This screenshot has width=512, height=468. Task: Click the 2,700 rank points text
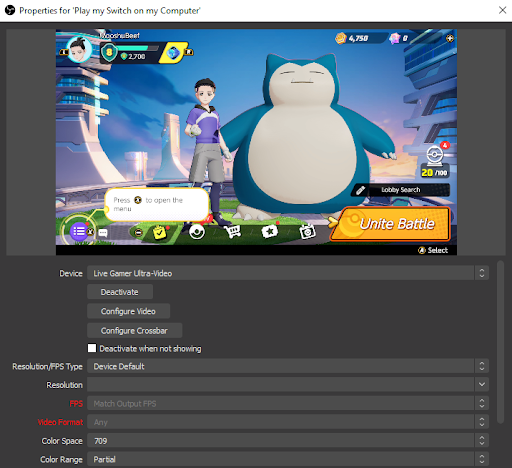pos(137,56)
